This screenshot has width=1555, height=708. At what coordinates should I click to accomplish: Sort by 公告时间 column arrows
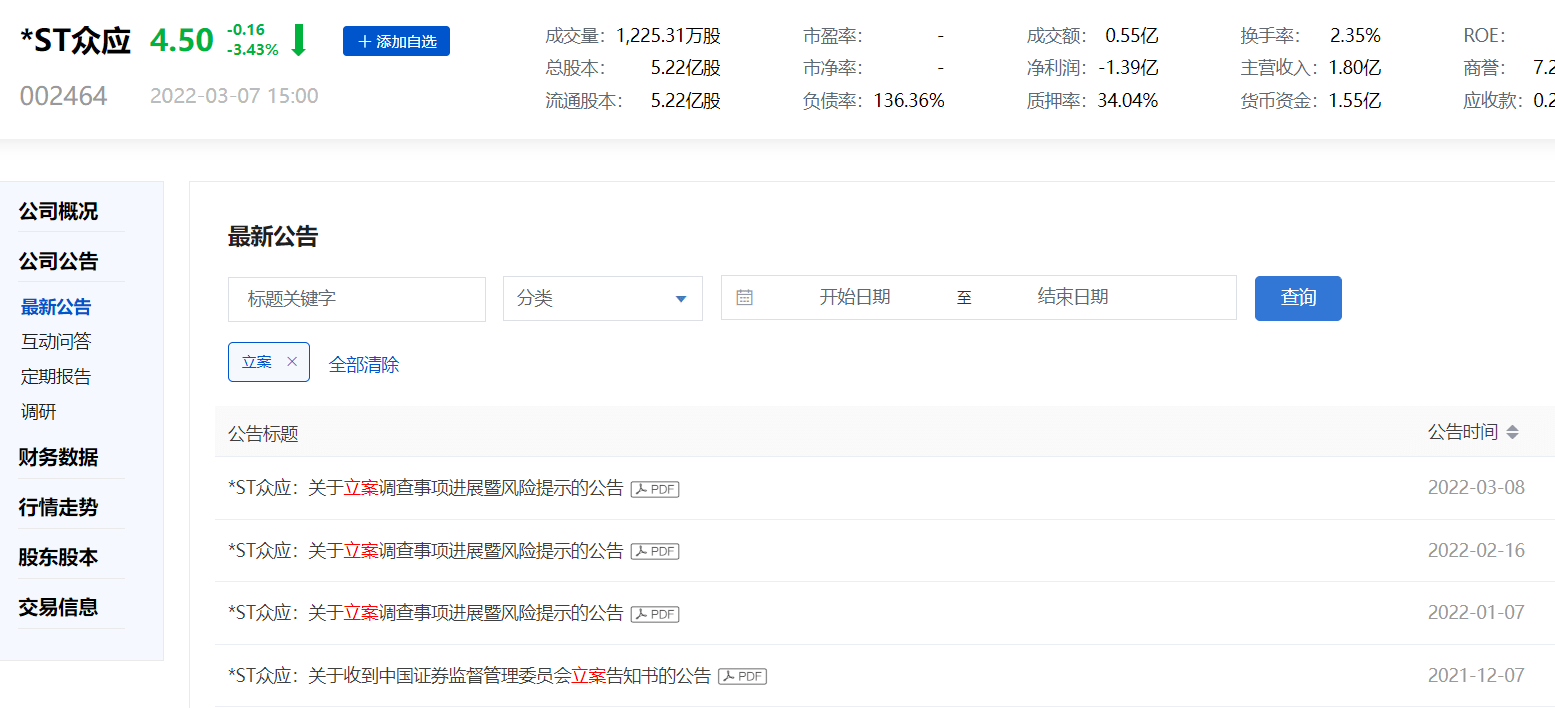[1512, 432]
